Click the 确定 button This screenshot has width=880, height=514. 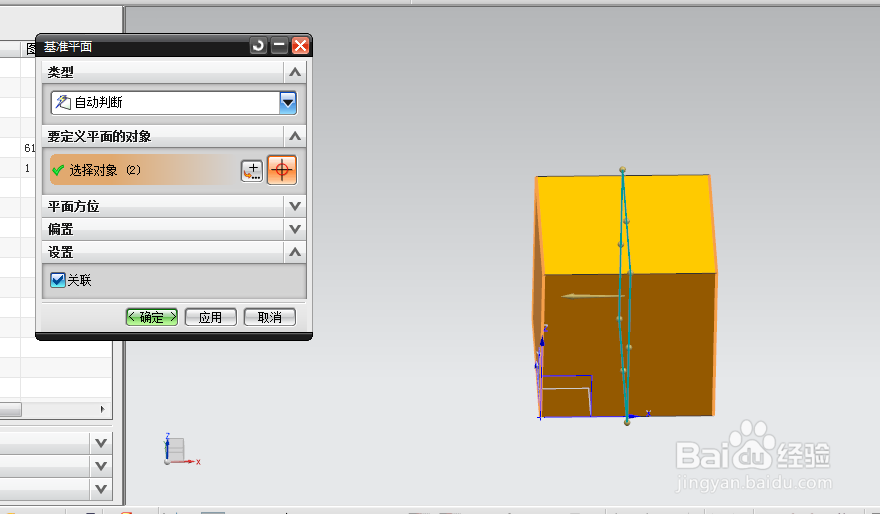pyautogui.click(x=152, y=317)
